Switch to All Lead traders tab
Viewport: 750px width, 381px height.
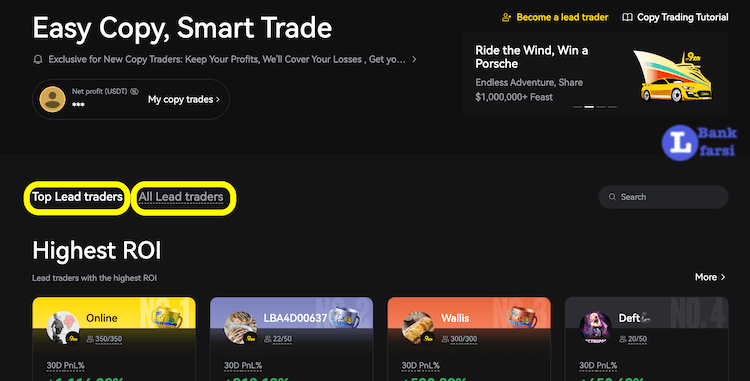point(181,197)
